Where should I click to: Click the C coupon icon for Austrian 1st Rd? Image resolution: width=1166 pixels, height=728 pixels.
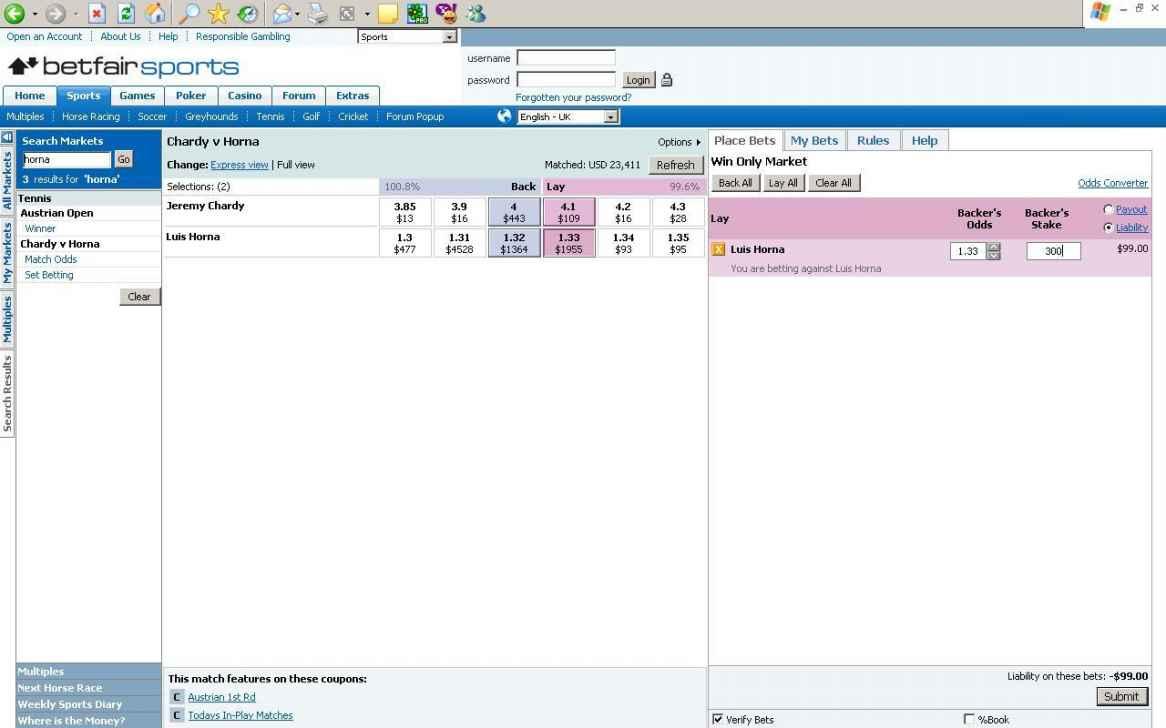[177, 697]
